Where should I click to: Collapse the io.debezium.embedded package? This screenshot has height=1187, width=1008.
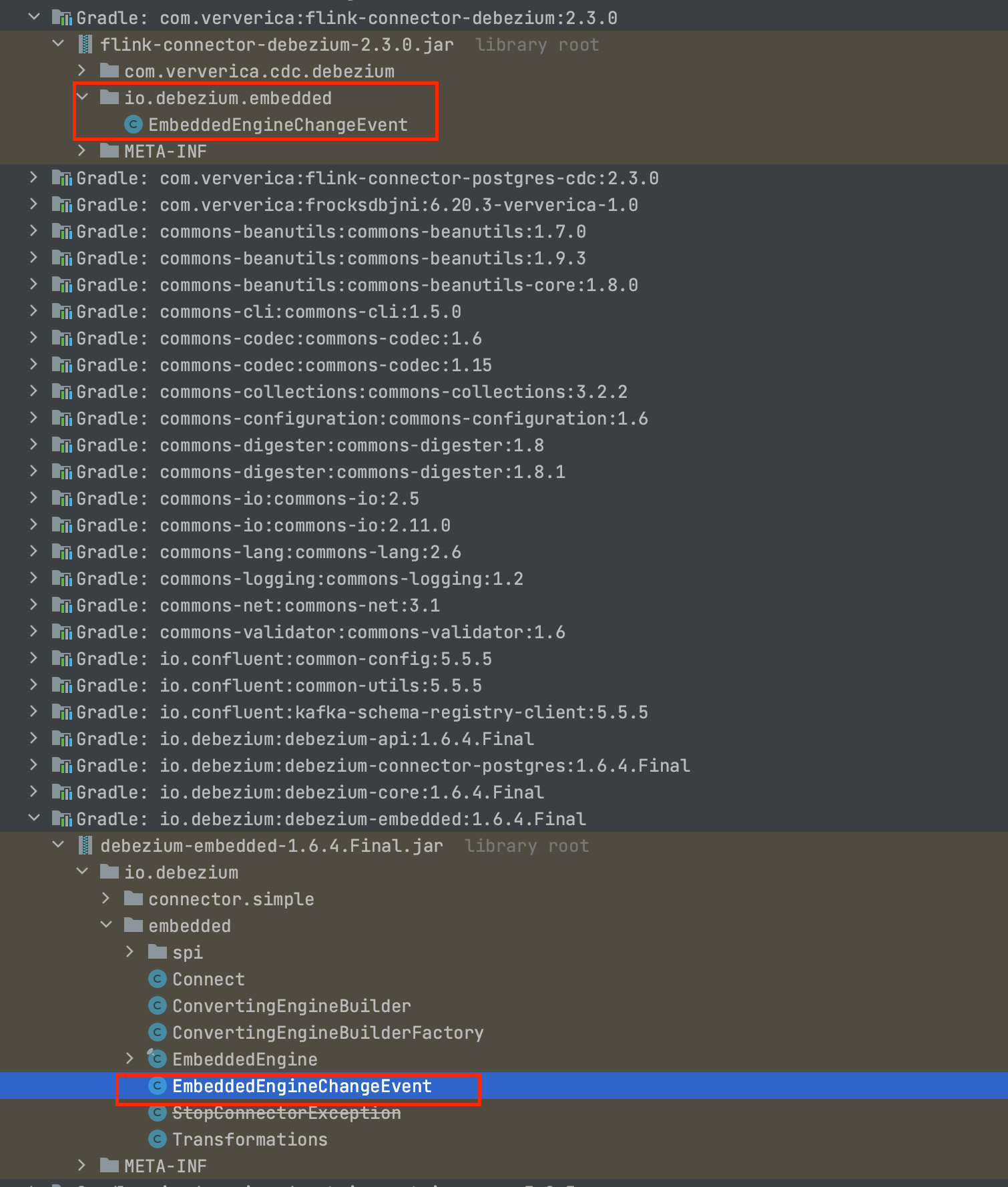[82, 97]
